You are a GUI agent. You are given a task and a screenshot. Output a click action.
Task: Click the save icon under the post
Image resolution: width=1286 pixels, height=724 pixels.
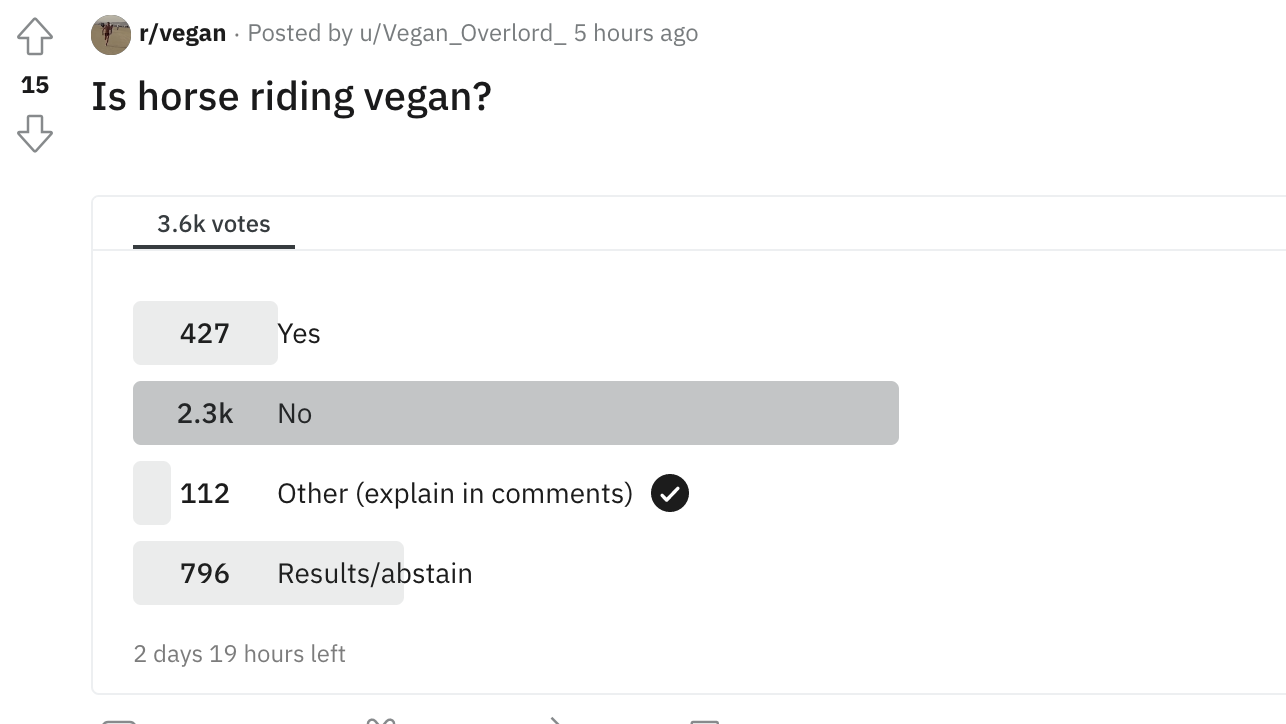point(703,719)
